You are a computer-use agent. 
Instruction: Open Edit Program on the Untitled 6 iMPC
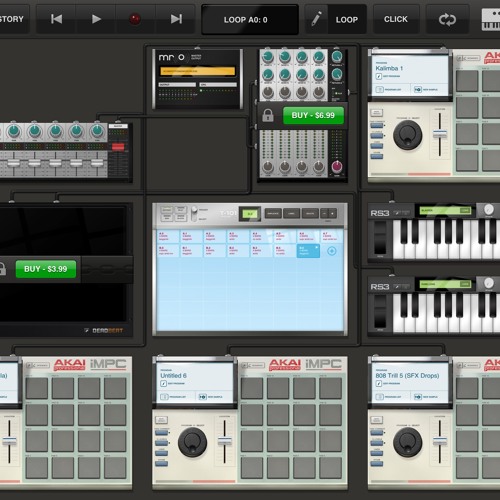tap(173, 384)
